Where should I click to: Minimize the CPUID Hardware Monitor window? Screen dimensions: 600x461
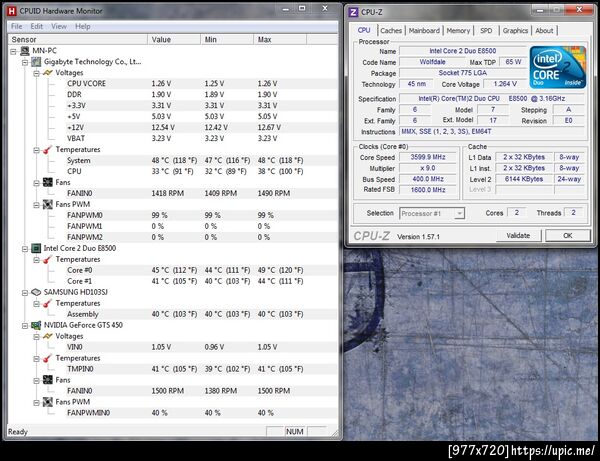click(x=286, y=9)
